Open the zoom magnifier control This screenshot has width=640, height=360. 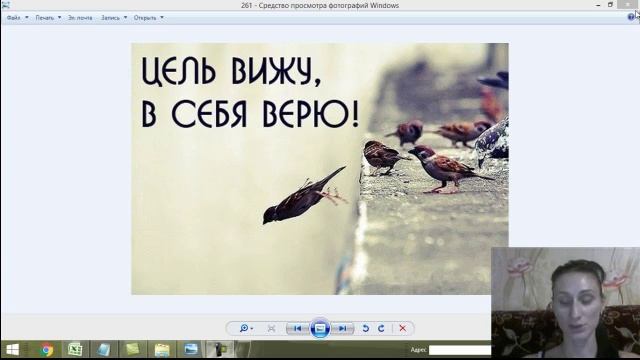click(246, 328)
